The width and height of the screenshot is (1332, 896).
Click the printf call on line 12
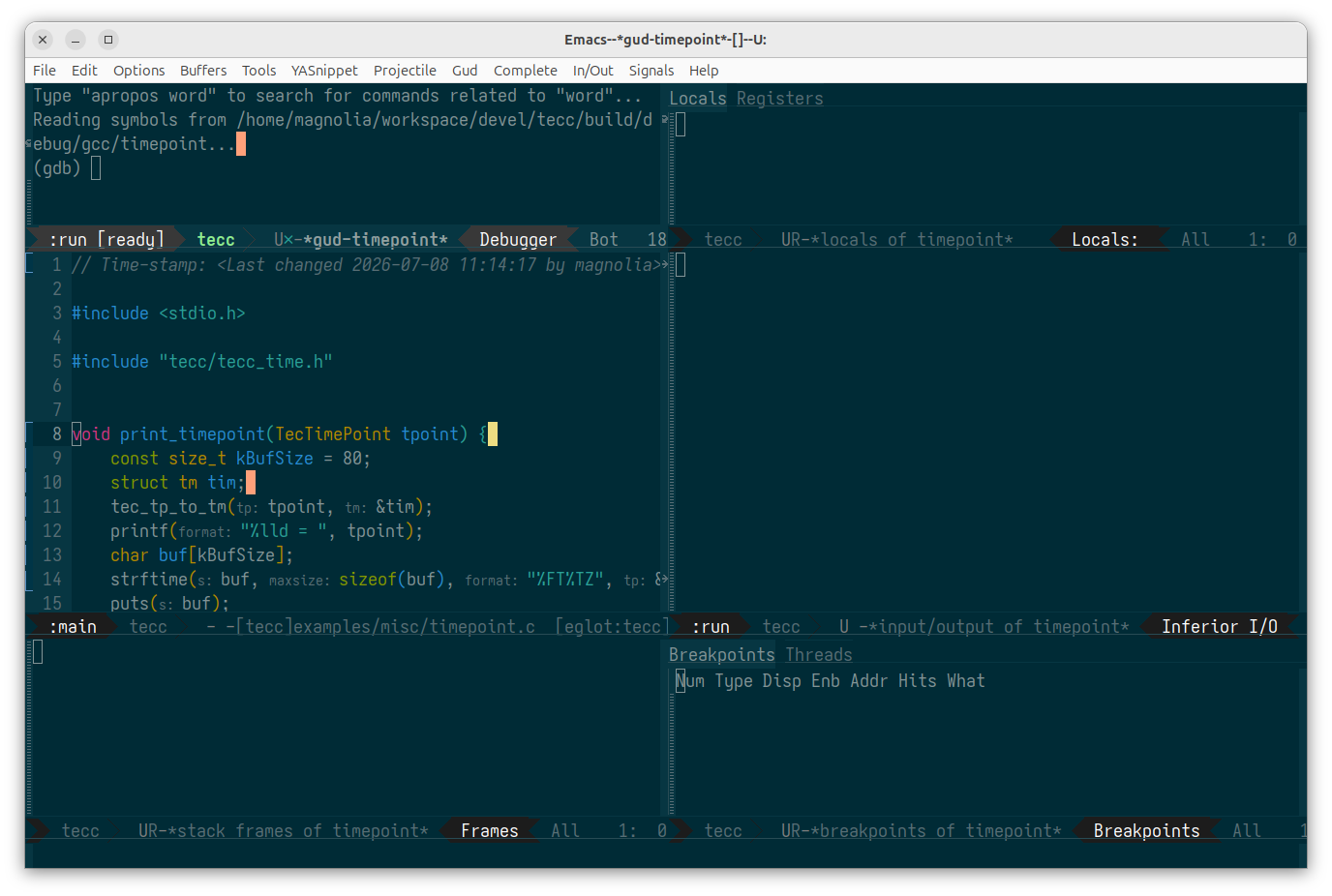pos(139,531)
